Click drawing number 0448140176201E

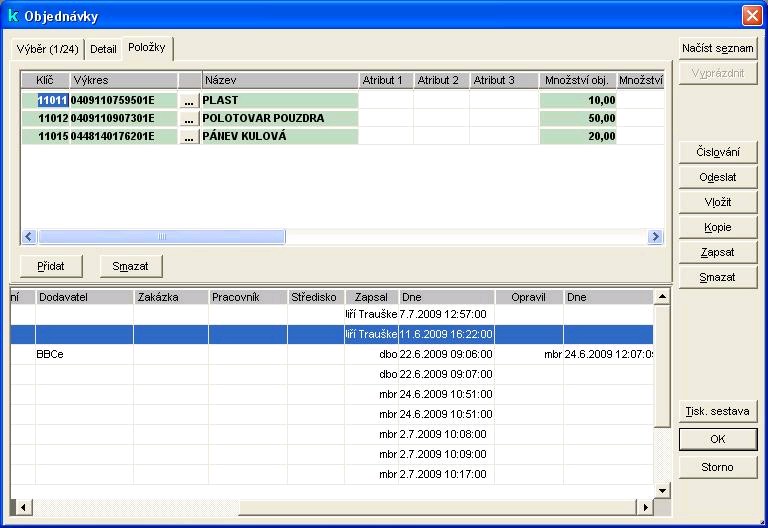[x=123, y=136]
